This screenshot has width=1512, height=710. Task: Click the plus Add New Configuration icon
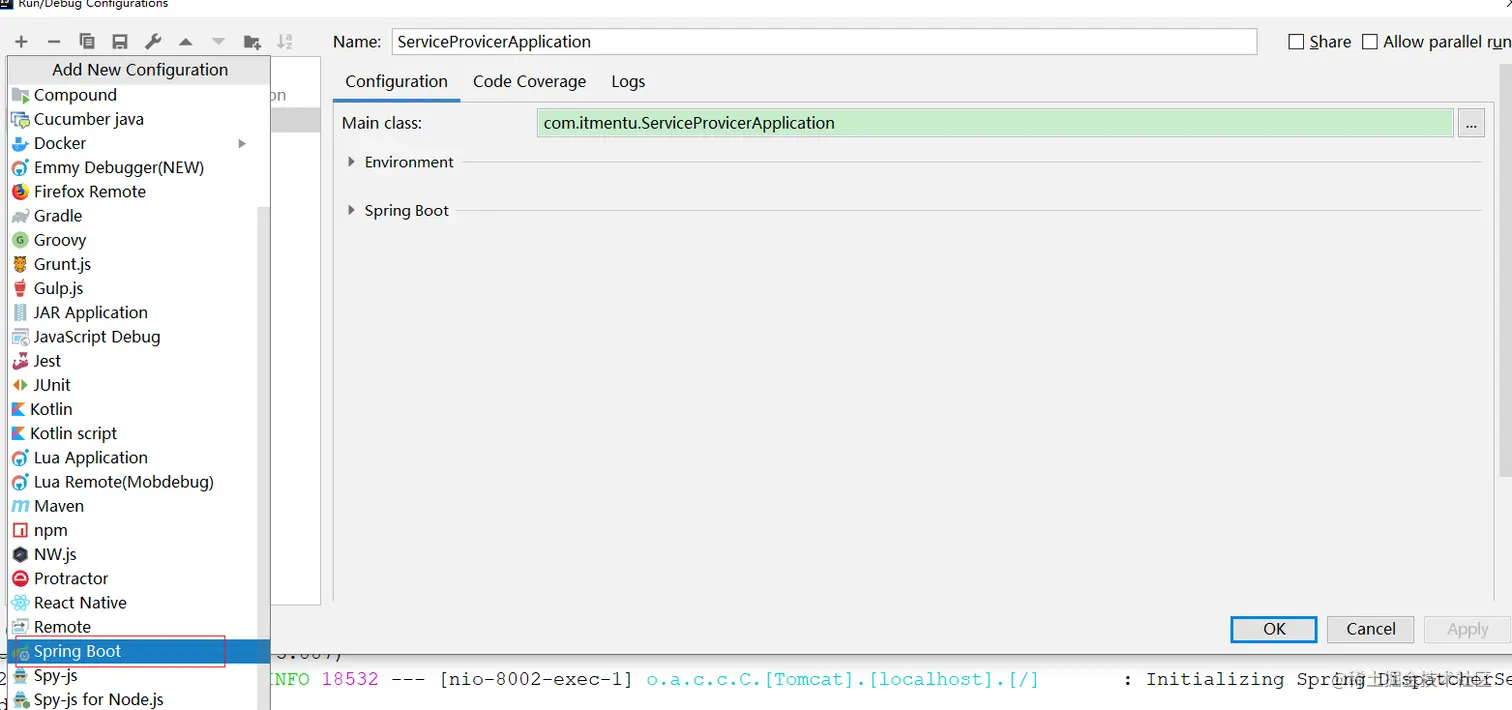(x=21, y=41)
